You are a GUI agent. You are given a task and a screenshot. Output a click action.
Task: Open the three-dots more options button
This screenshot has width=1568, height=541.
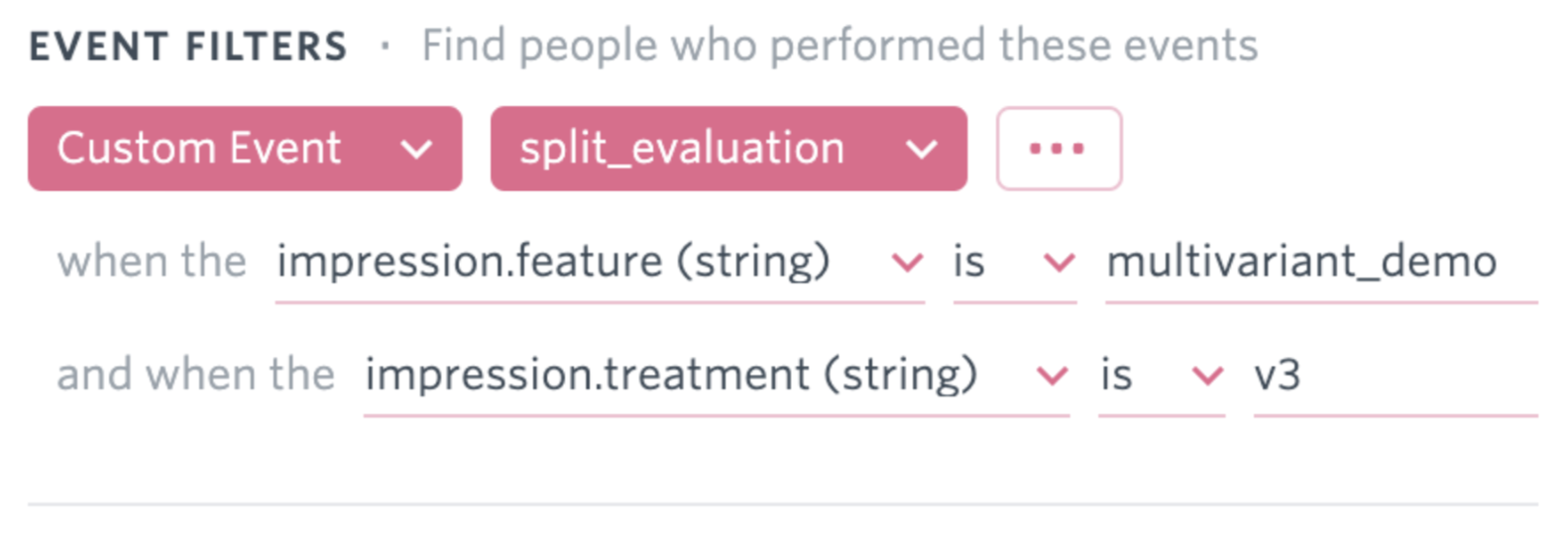[x=1058, y=149]
